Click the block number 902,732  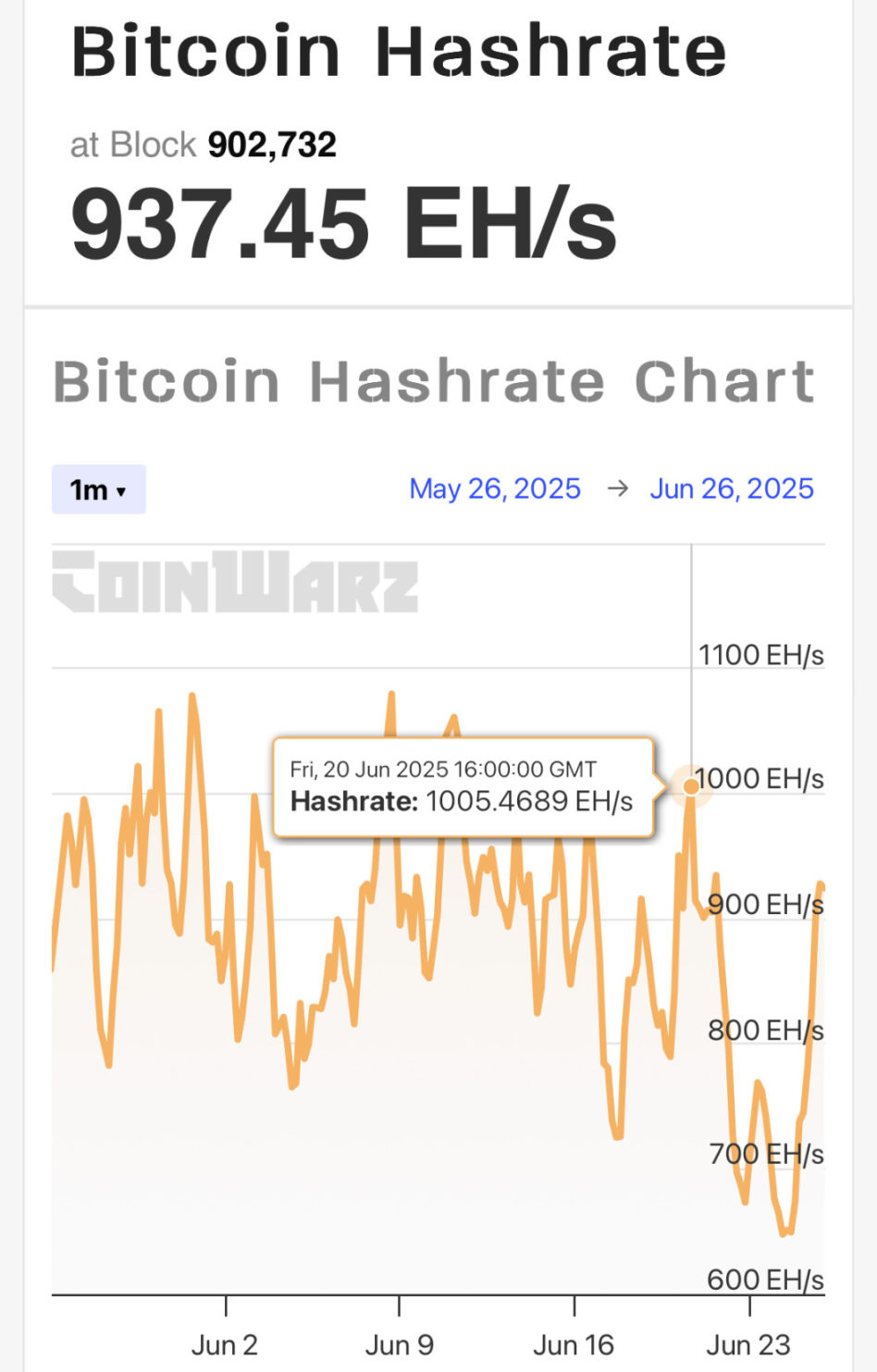(x=272, y=144)
